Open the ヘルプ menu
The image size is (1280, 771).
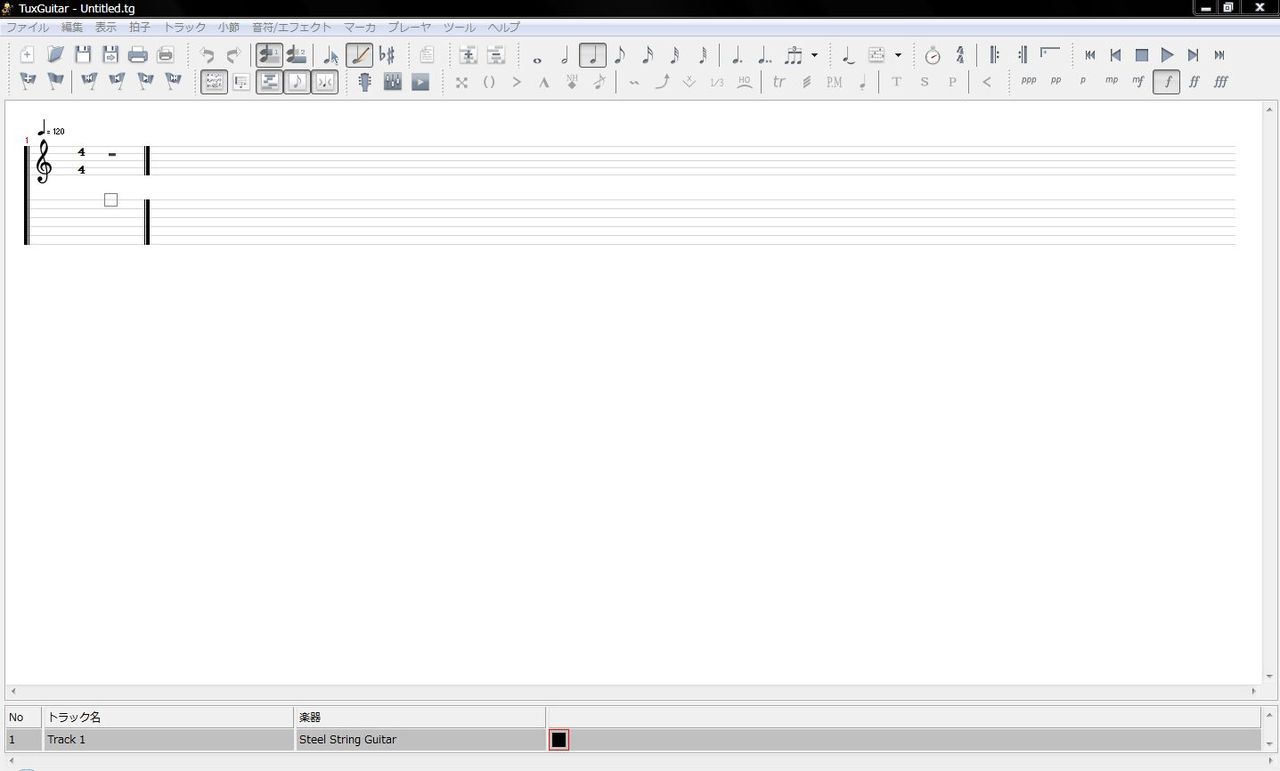click(x=503, y=27)
